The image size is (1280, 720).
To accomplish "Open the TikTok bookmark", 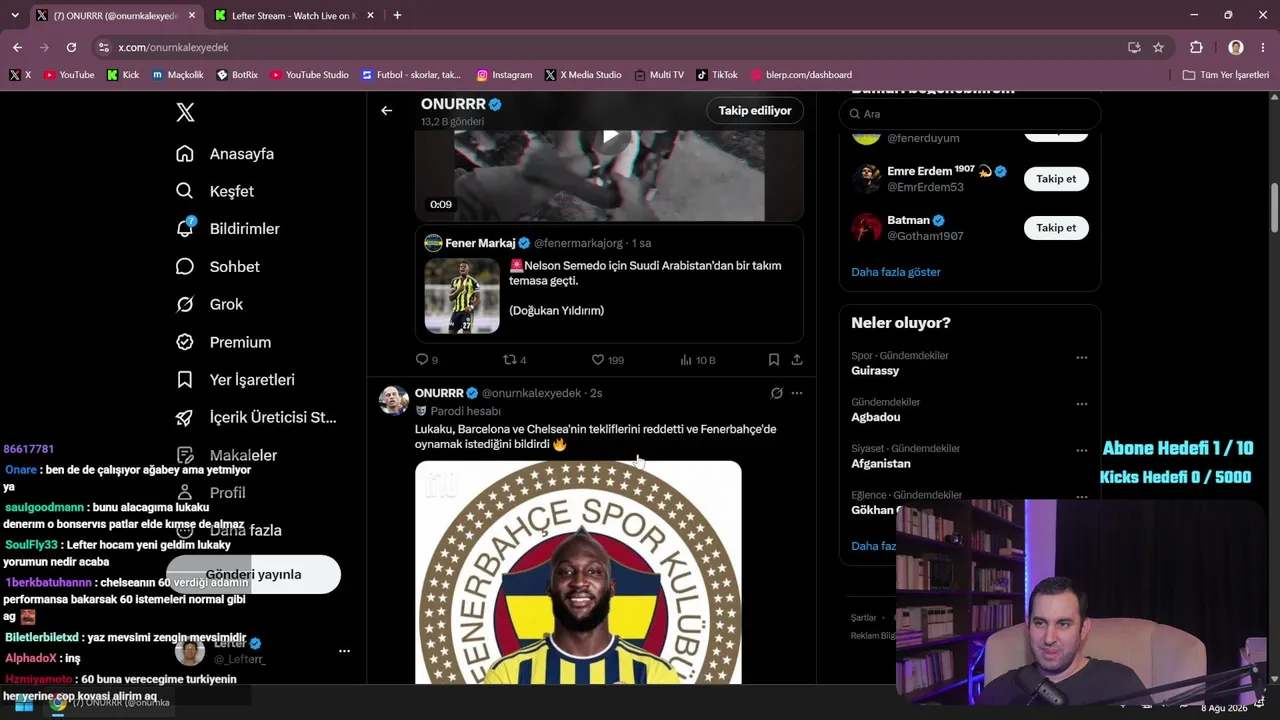I will (x=716, y=75).
